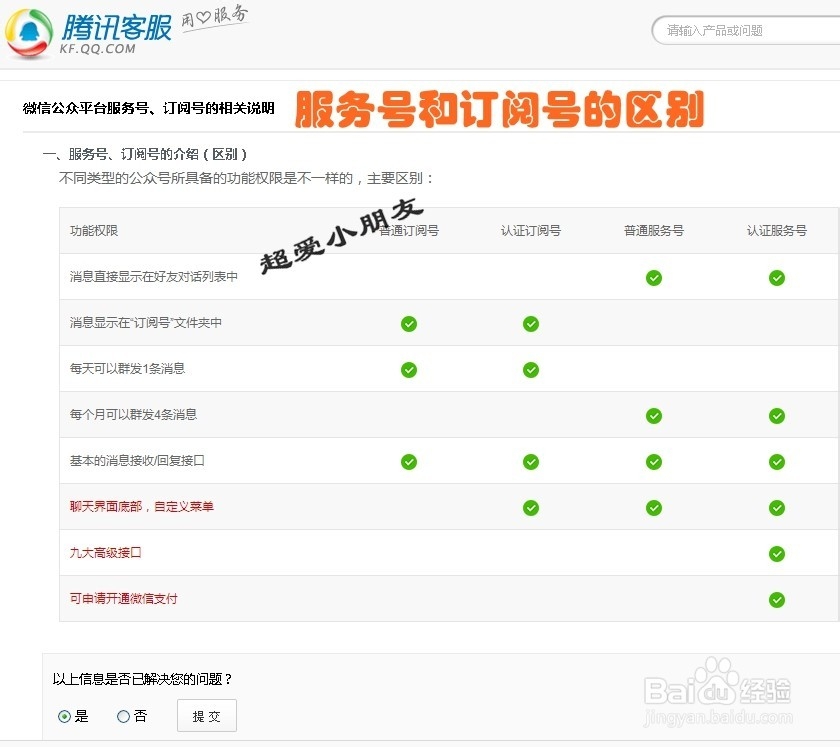Click the 认证订阅号 column header
This screenshot has width=840, height=747.
531,231
